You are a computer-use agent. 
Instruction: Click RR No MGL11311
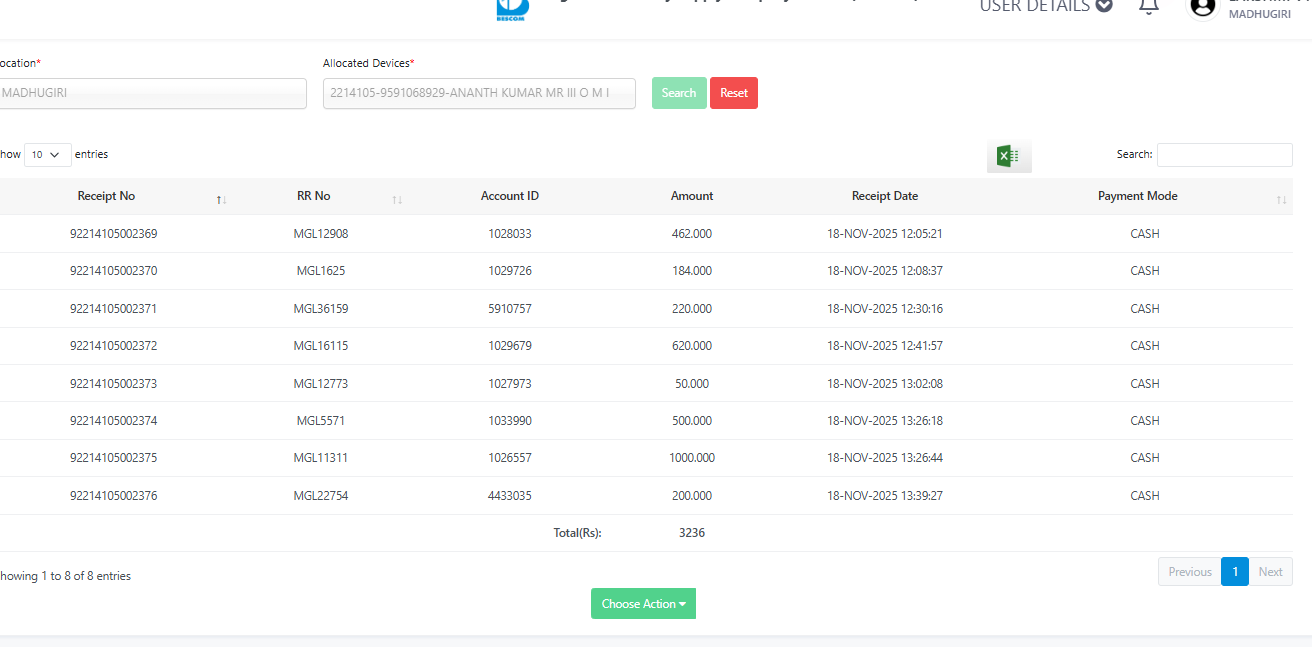pyautogui.click(x=321, y=458)
